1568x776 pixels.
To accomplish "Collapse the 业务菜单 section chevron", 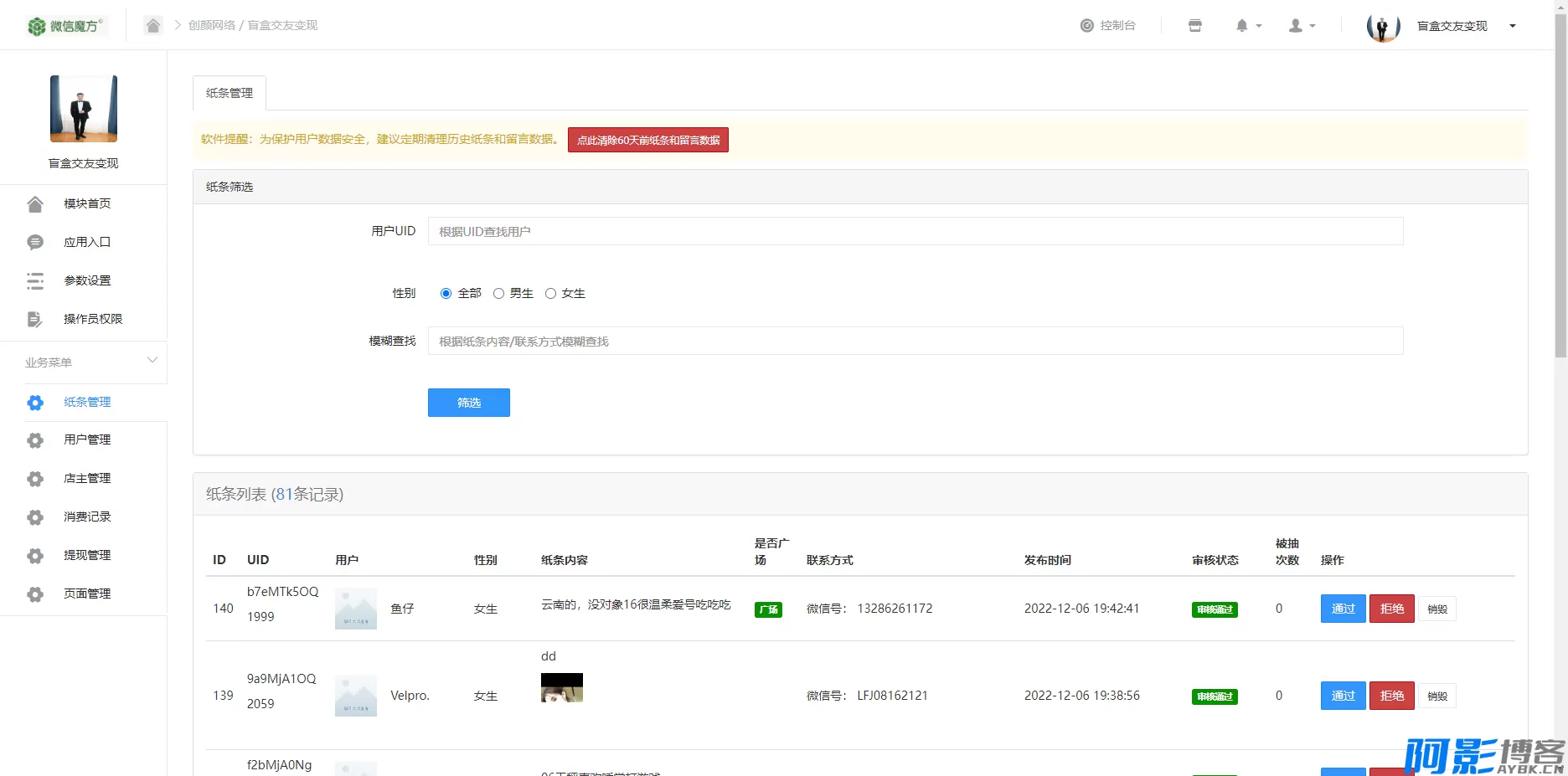I will point(152,361).
